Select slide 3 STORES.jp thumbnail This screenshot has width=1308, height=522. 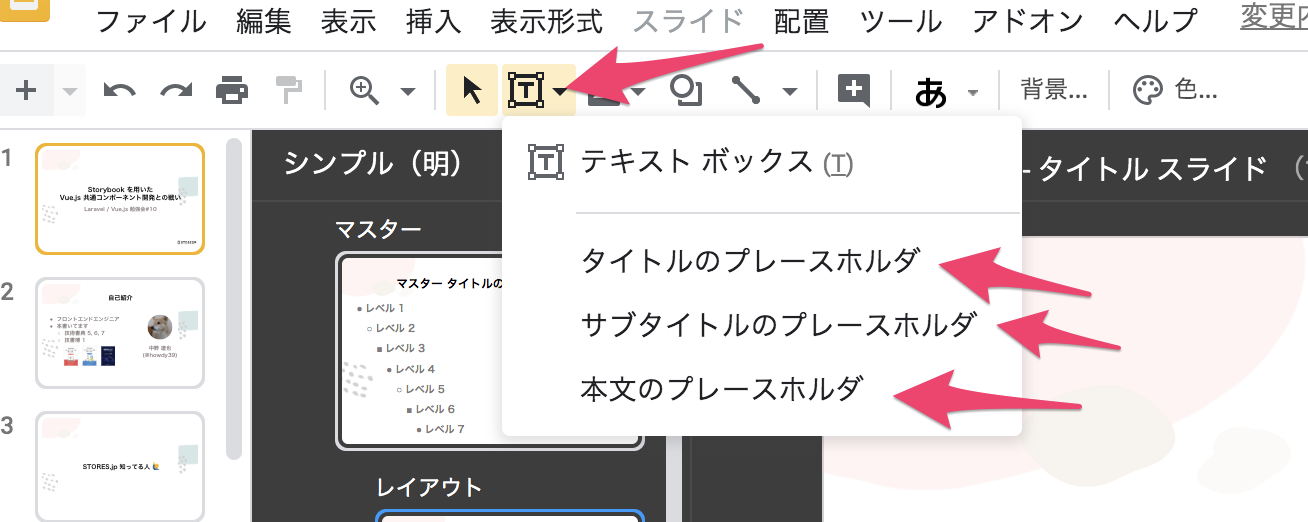click(120, 466)
